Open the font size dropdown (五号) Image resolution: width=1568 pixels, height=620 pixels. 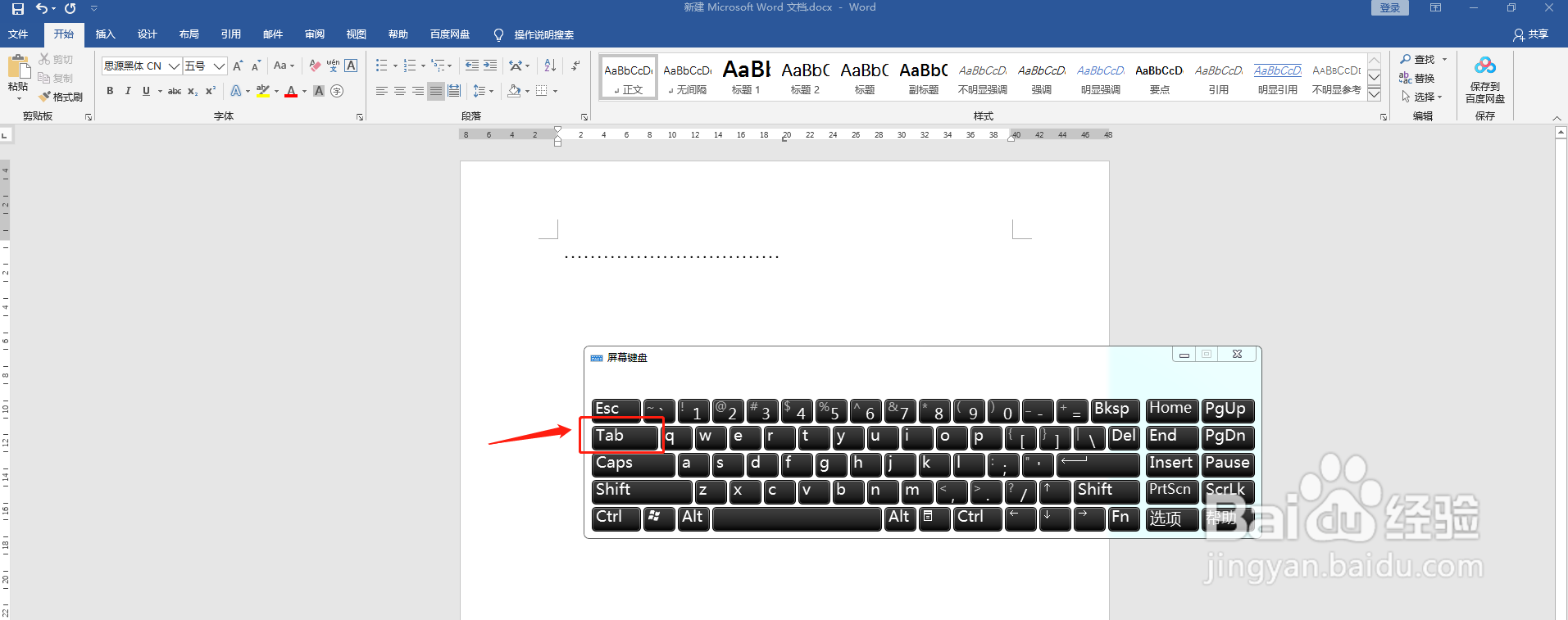point(219,66)
